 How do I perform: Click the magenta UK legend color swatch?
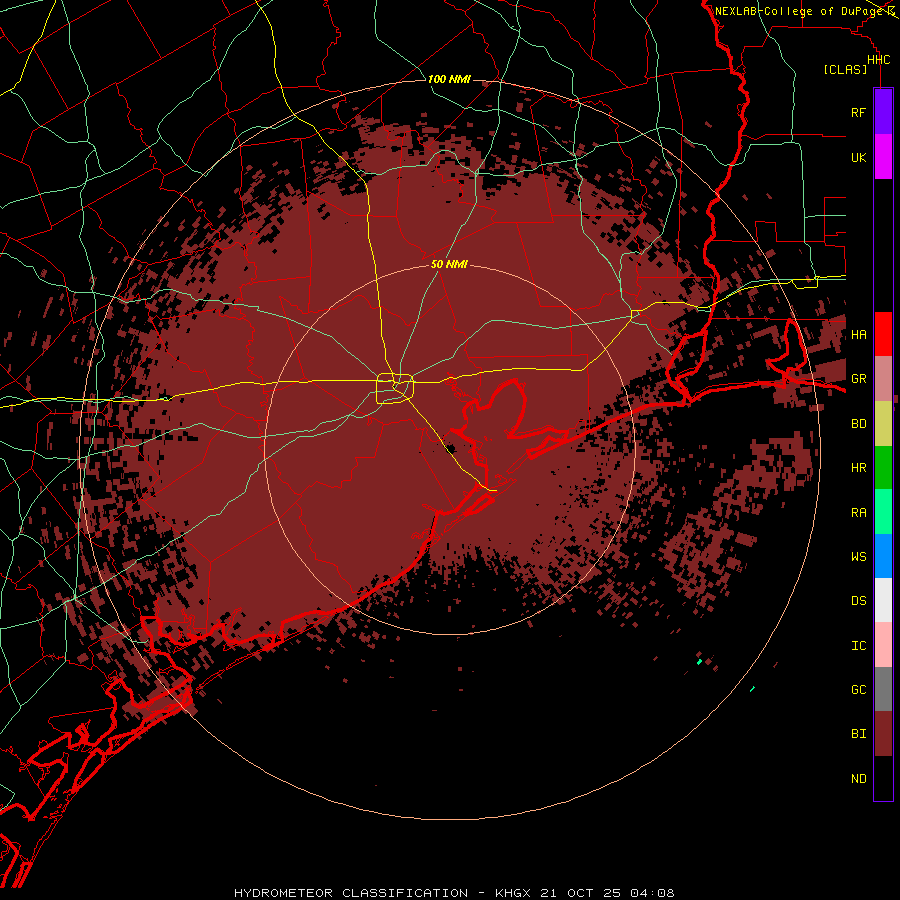click(x=883, y=157)
